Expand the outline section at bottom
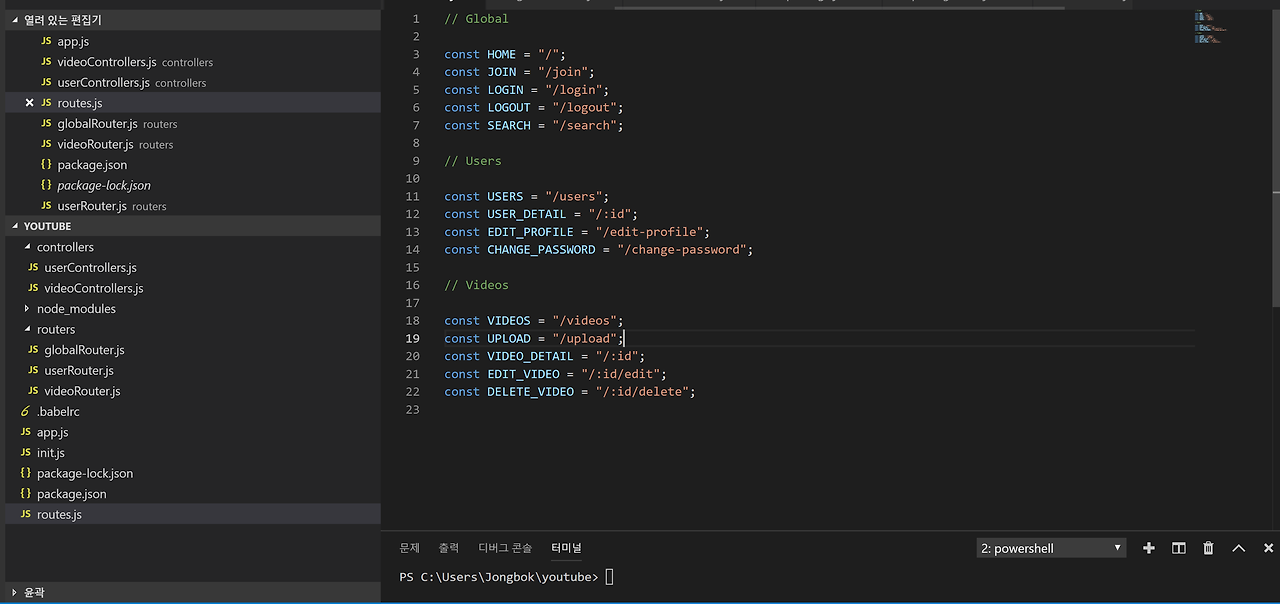1280x604 pixels. [x=193, y=592]
